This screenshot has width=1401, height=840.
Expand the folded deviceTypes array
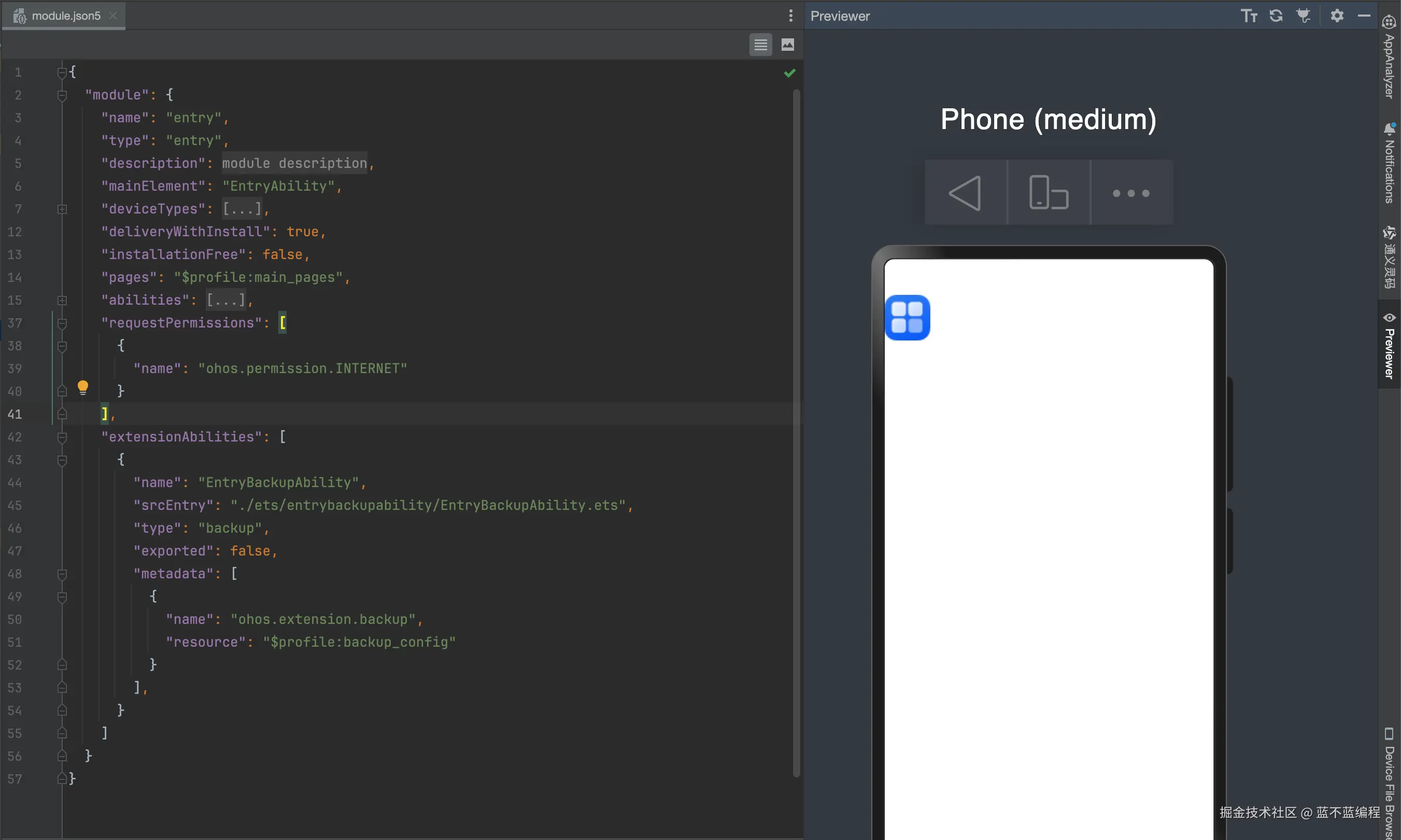pyautogui.click(x=62, y=209)
